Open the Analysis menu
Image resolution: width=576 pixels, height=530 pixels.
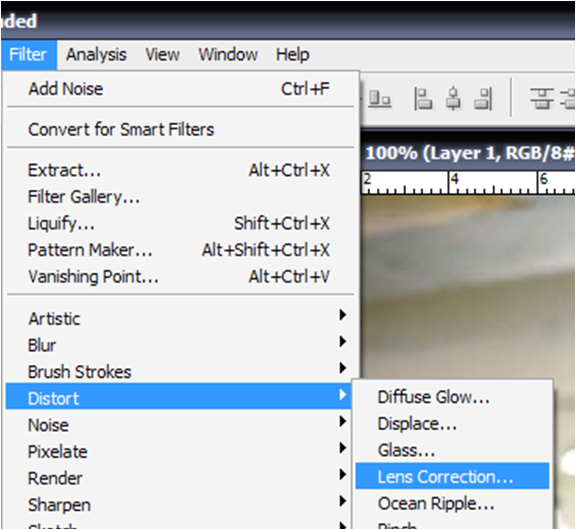96,55
